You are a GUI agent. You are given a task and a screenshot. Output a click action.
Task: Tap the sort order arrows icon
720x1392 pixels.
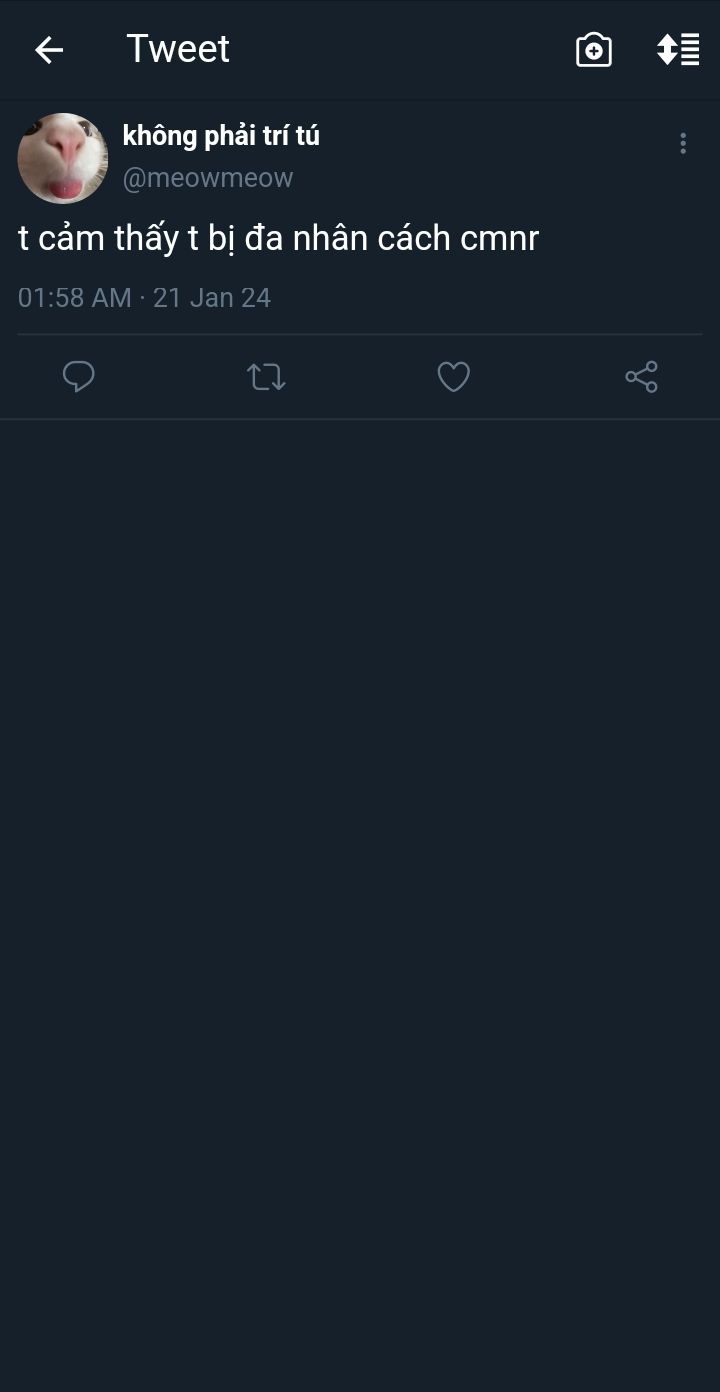(677, 50)
